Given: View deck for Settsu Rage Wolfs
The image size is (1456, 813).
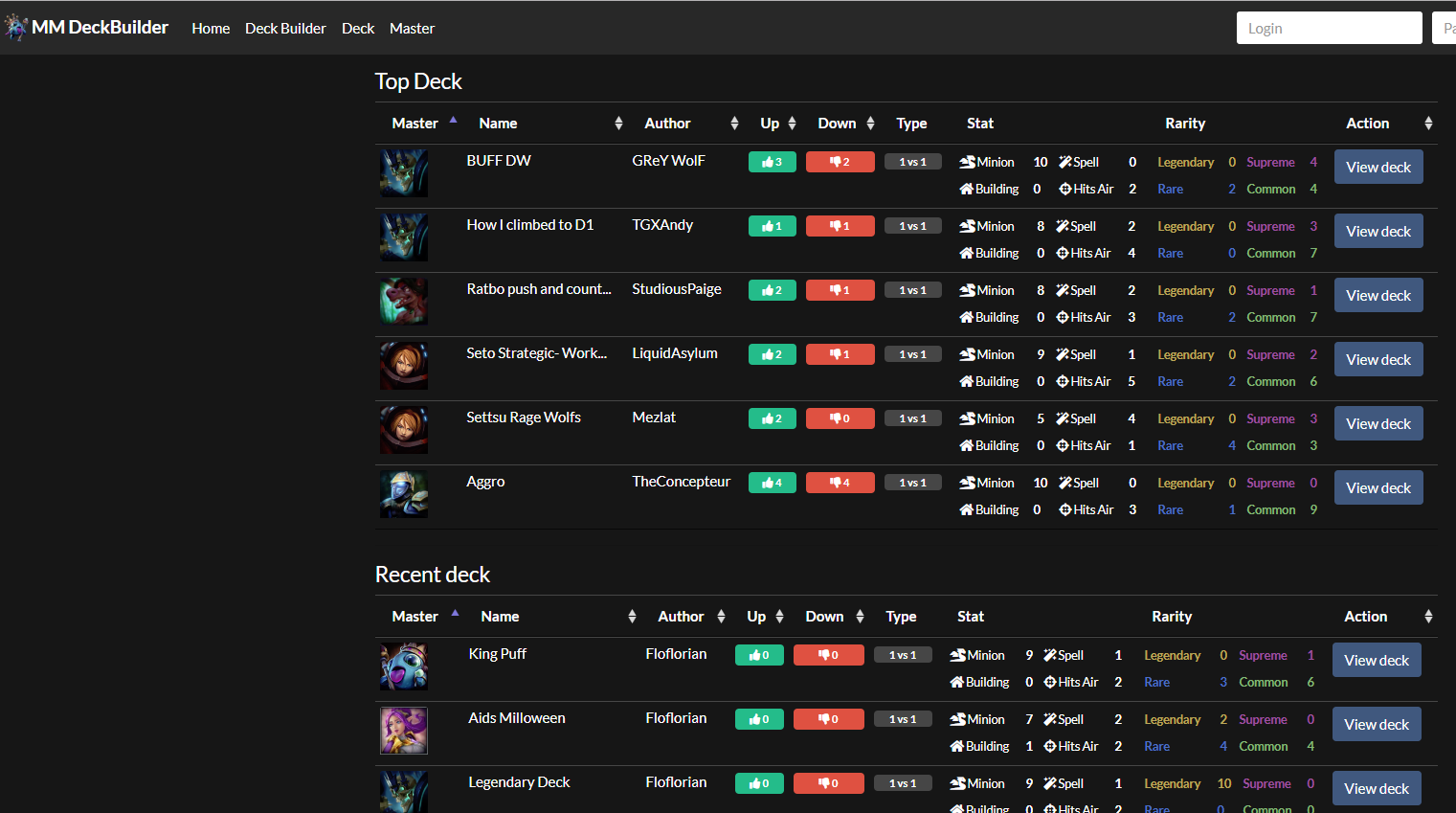Looking at the screenshot, I should [1378, 423].
